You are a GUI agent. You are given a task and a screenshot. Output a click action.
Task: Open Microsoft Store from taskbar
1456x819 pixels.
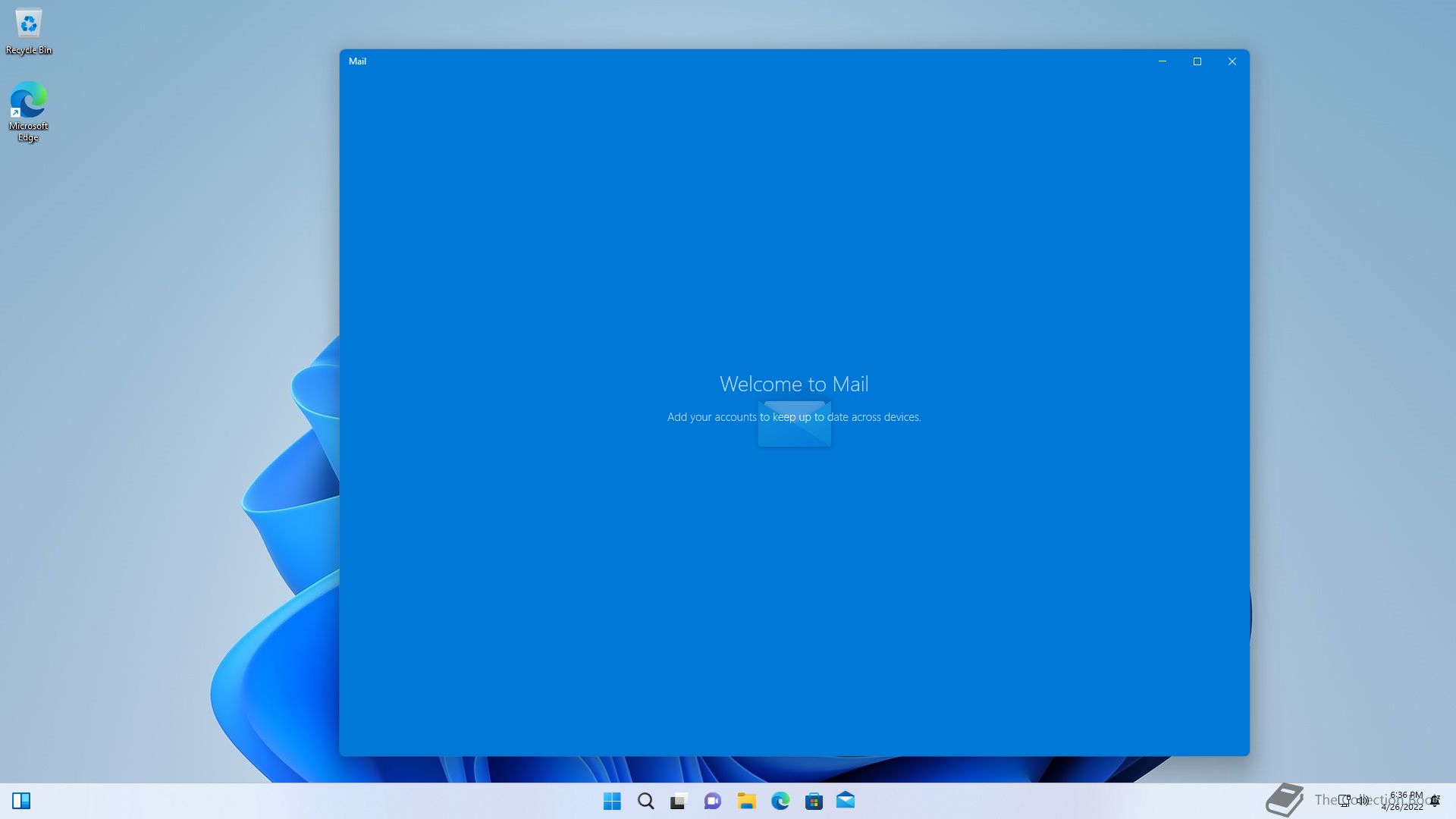(x=814, y=801)
